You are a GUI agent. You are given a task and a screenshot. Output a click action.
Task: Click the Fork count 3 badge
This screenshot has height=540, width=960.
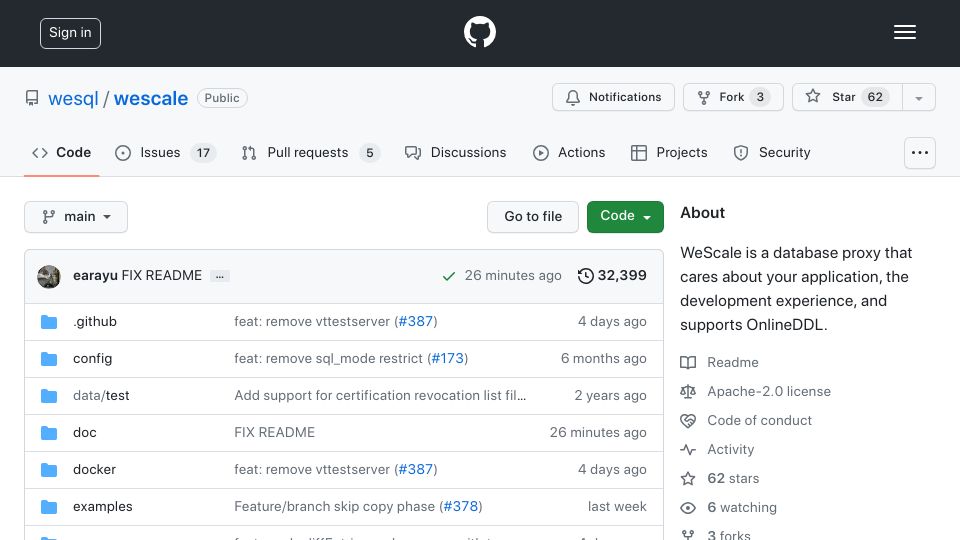[760, 97]
